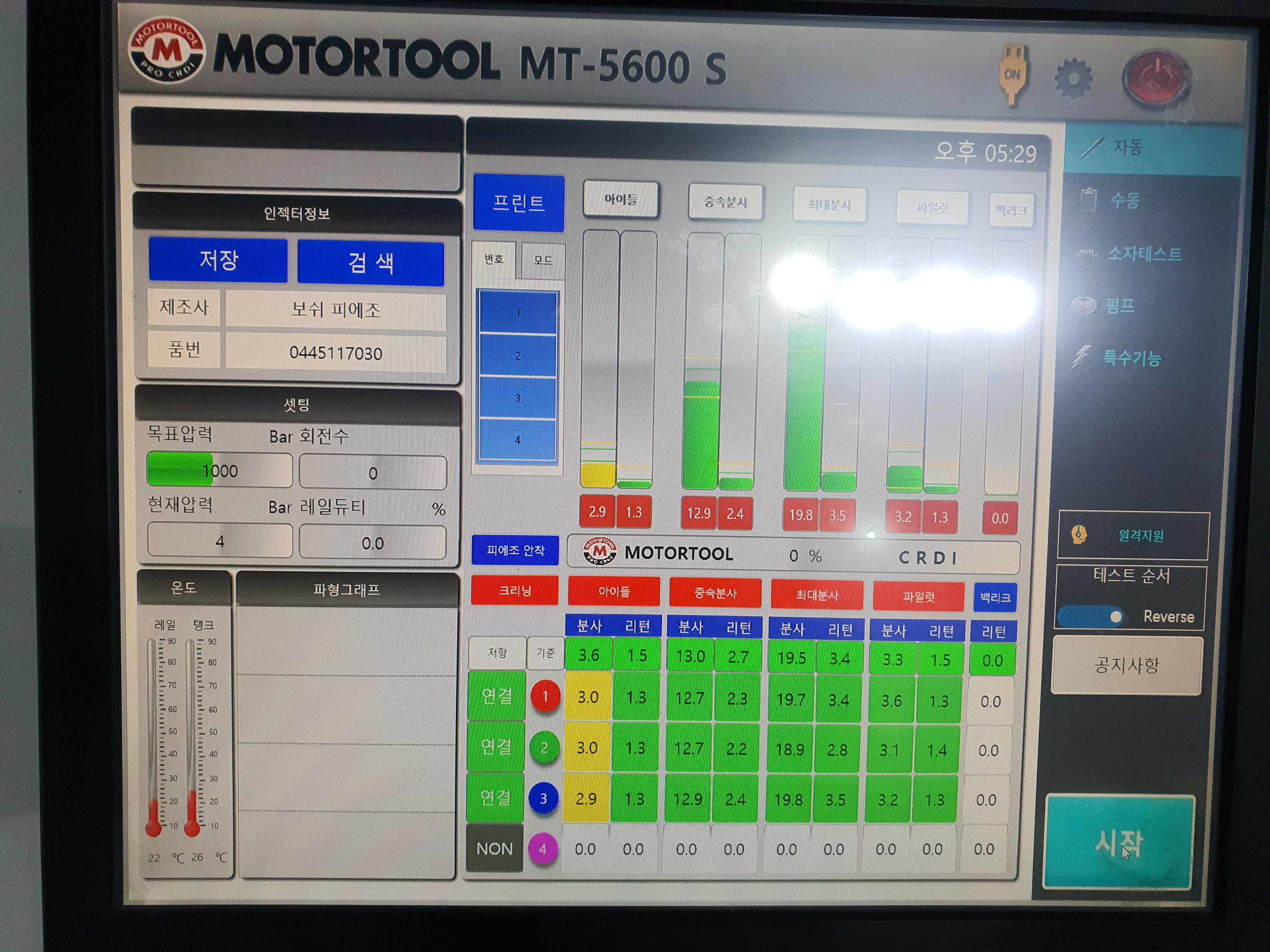Click the red 중속분사 test button
The height and width of the screenshot is (952, 1270).
coord(715,593)
